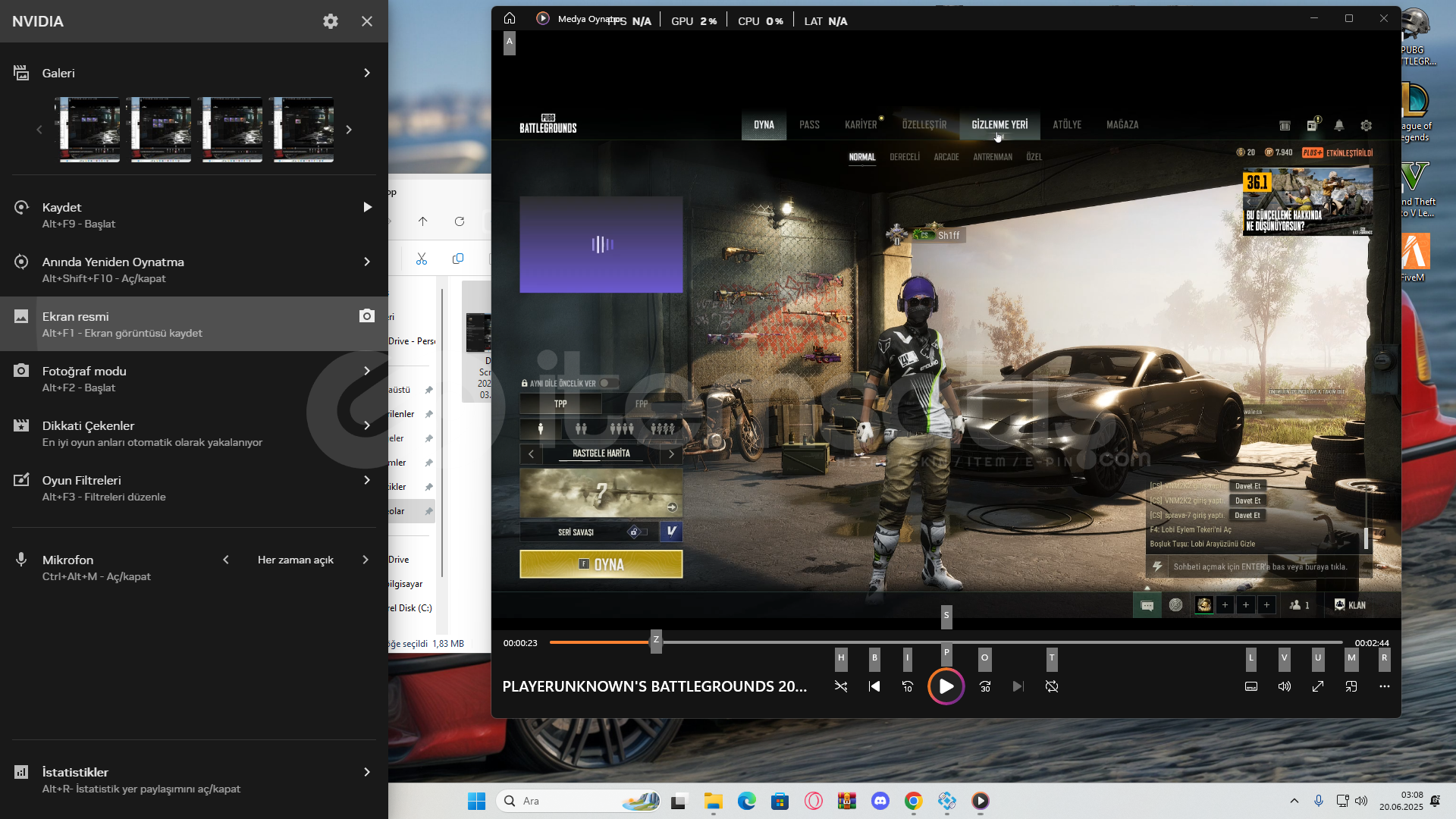Expand Fotoğraf modu options
The width and height of the screenshot is (1456, 819).
(367, 371)
